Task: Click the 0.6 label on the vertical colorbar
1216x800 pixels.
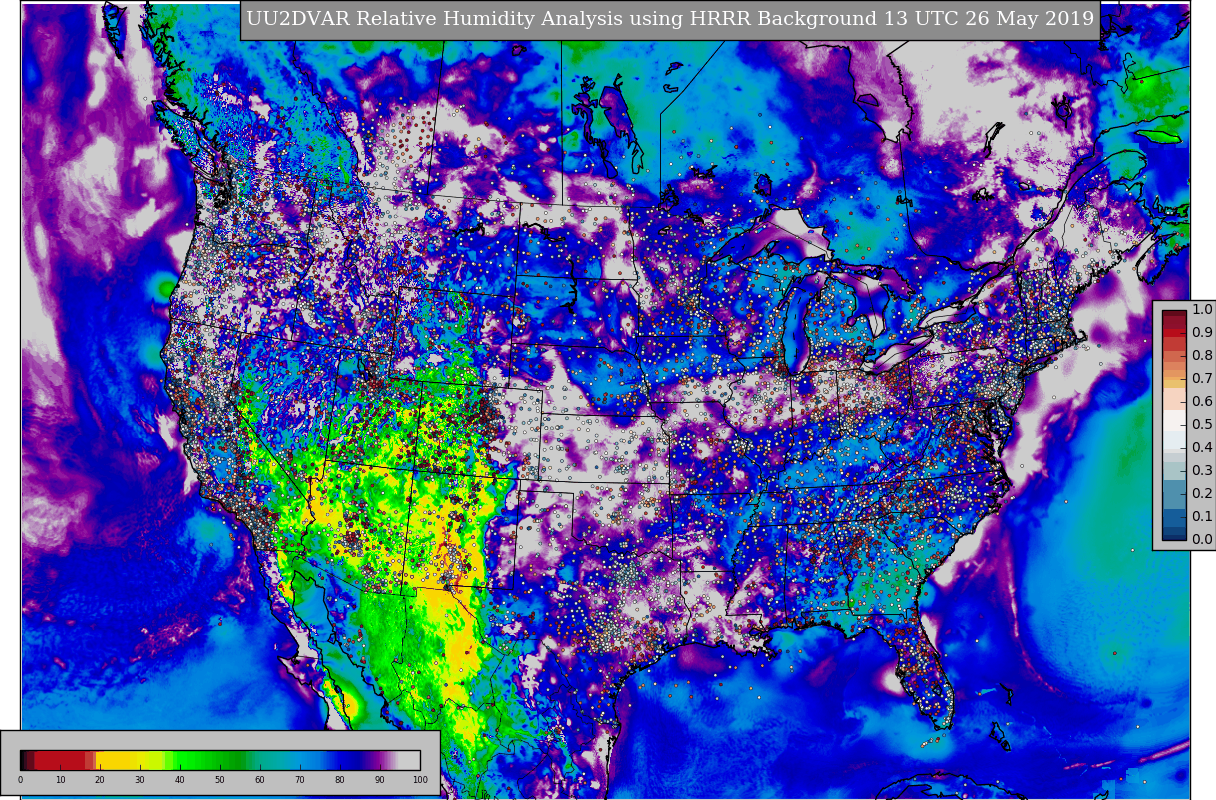Action: 1202,401
